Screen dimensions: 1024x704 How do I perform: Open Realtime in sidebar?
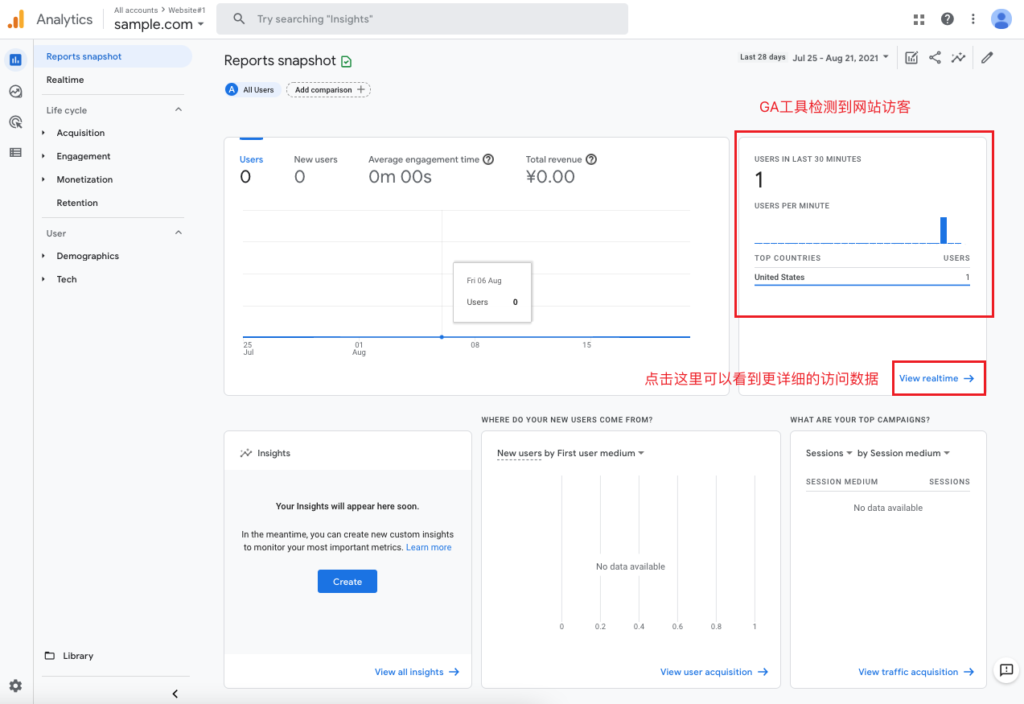click(x=65, y=80)
